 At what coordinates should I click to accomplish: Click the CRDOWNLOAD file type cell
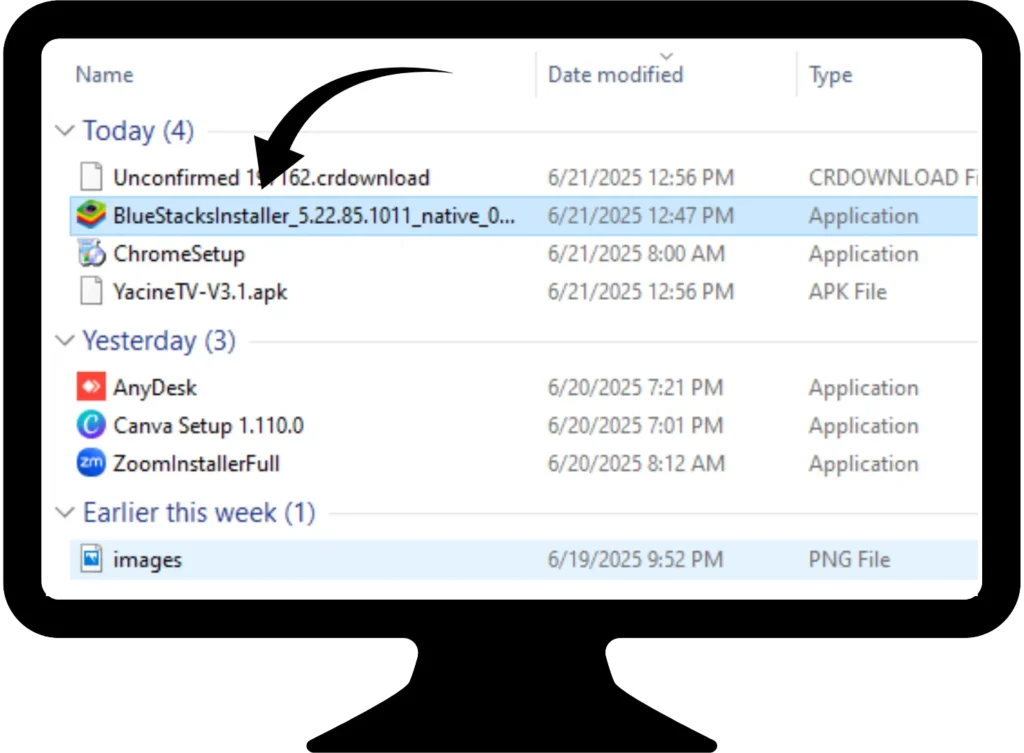point(893,177)
